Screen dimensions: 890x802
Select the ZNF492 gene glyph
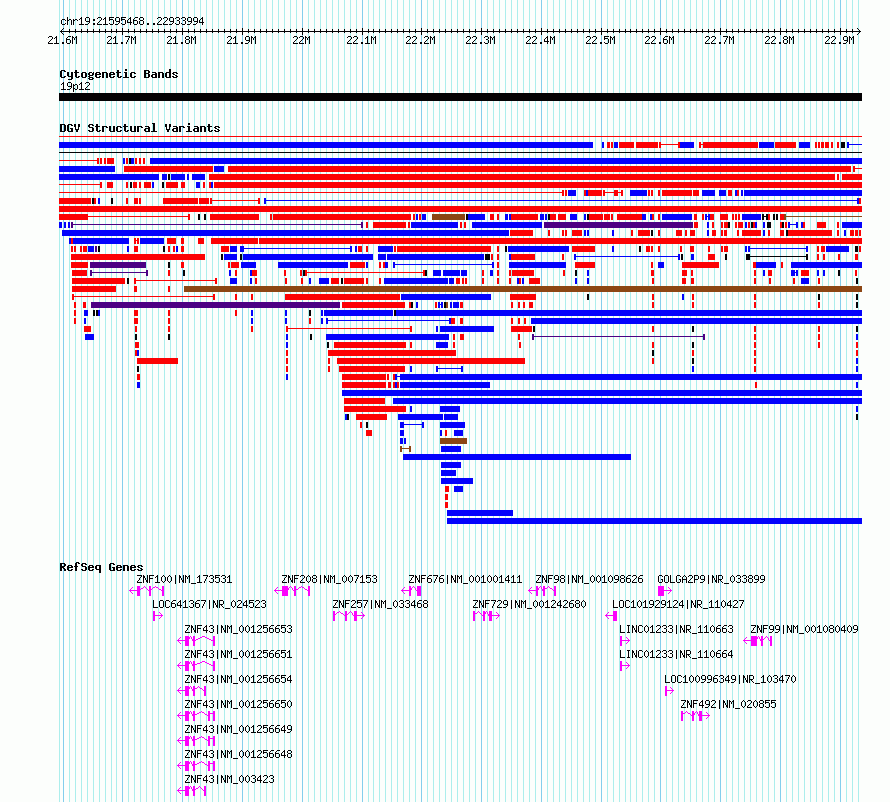pyautogui.click(x=695, y=716)
